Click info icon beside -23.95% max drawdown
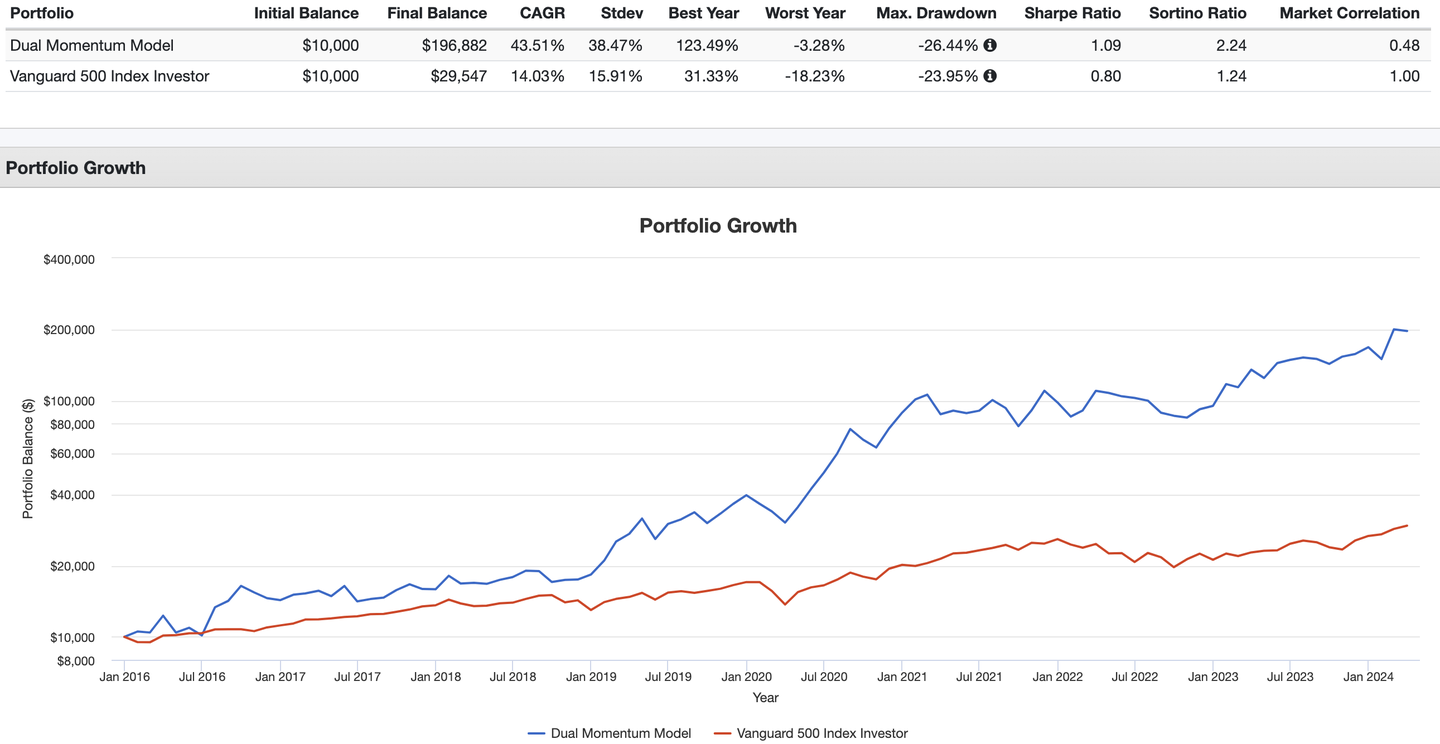The width and height of the screenshot is (1440, 744). click(x=990, y=75)
